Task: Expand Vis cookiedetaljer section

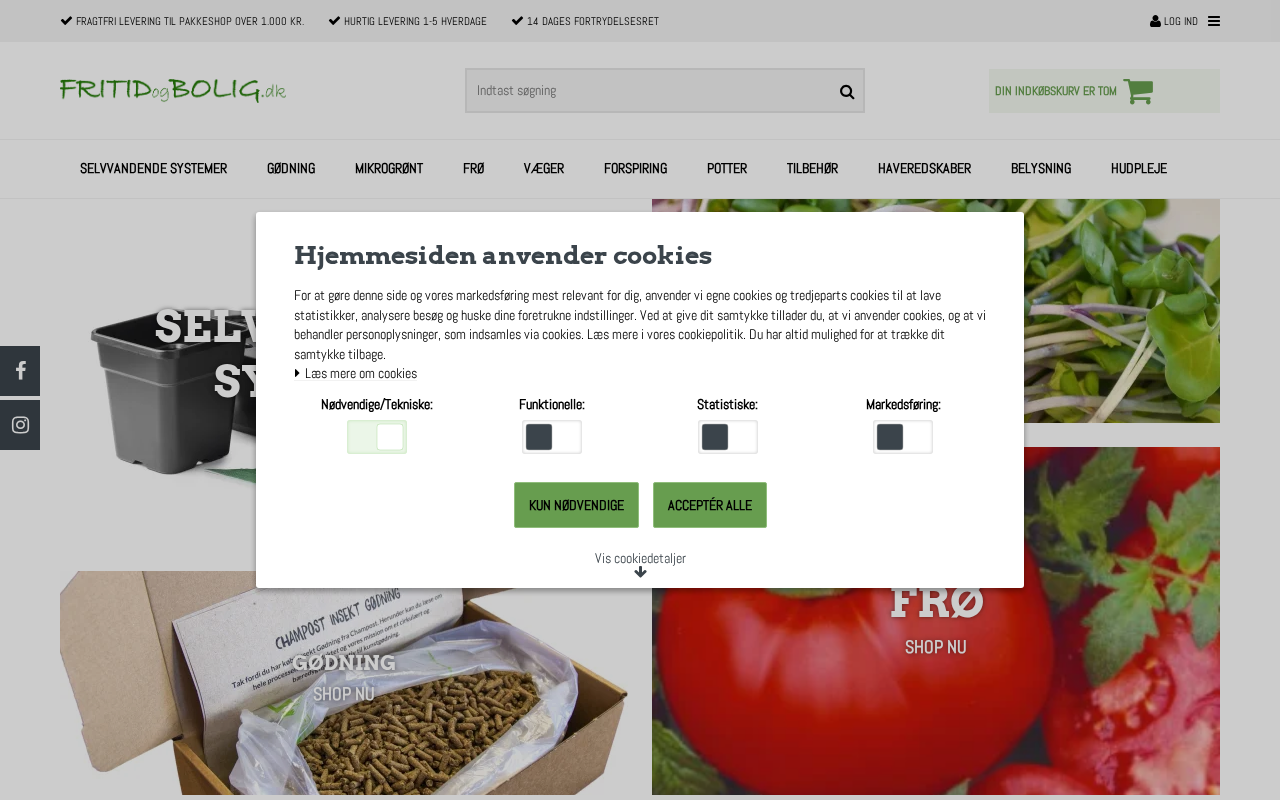Action: click(640, 558)
